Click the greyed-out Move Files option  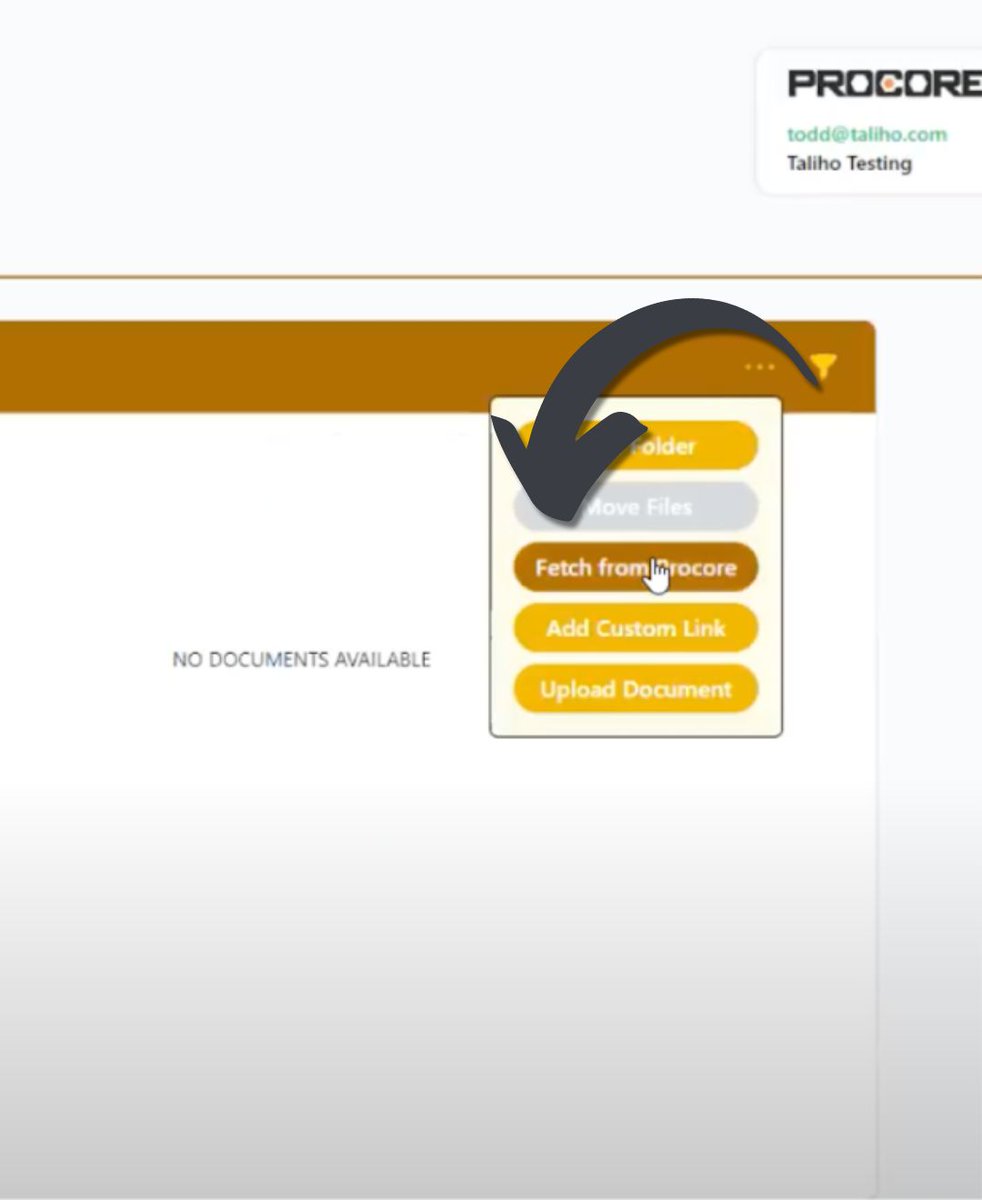click(x=635, y=507)
